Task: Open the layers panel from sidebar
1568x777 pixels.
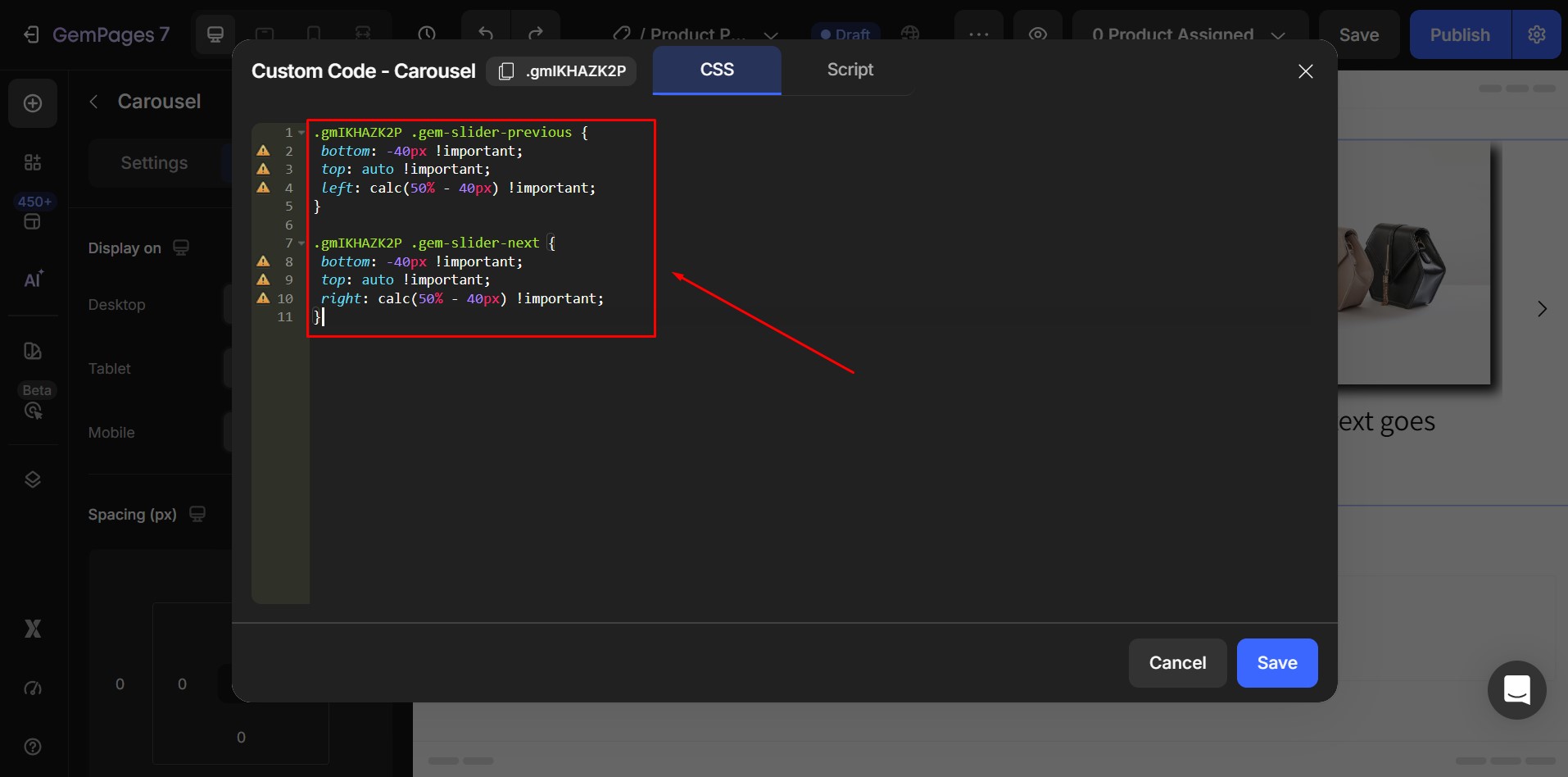Action: click(x=33, y=479)
